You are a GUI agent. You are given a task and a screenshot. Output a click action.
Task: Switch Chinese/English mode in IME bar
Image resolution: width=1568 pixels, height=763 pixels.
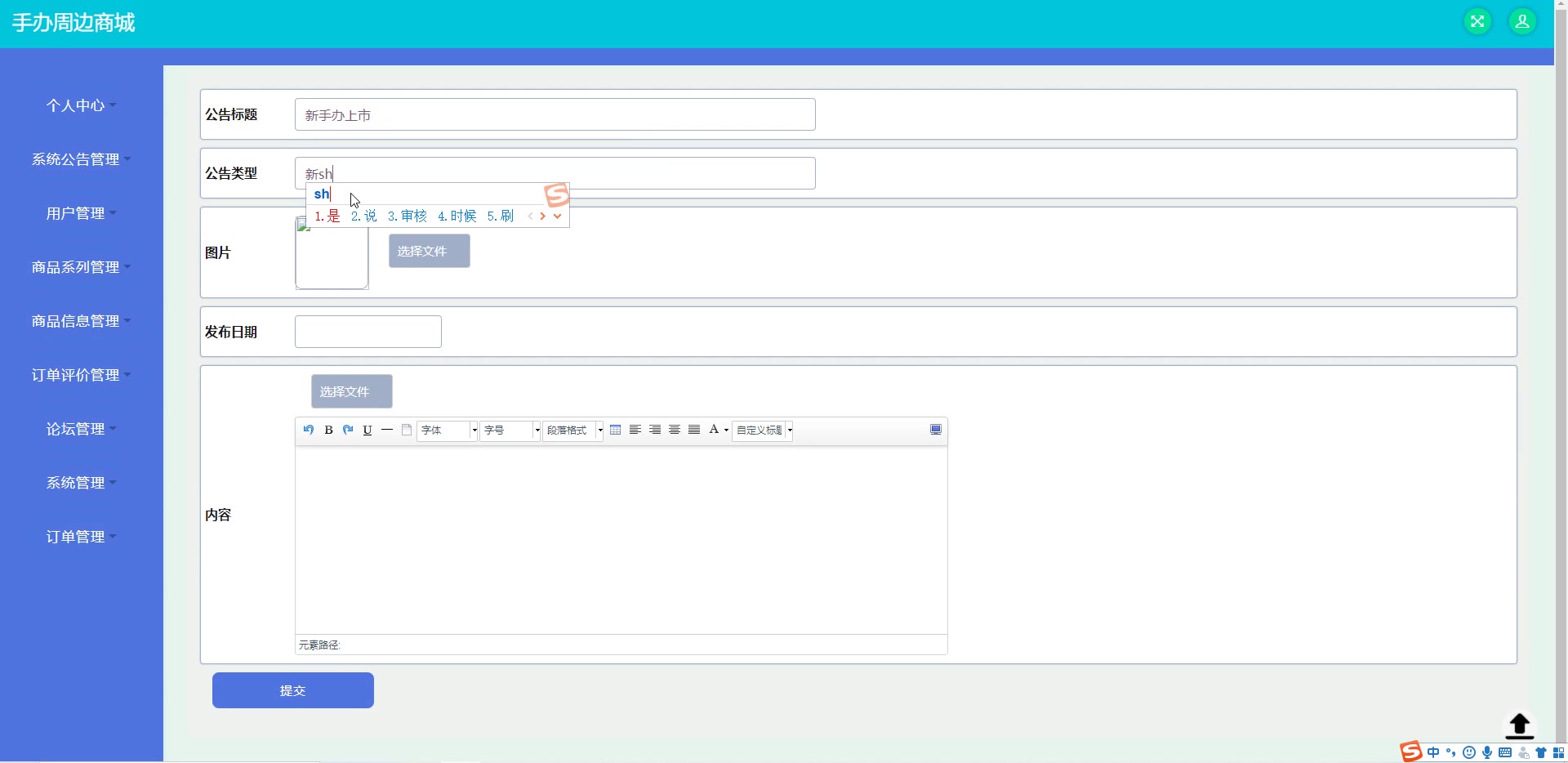click(1433, 752)
